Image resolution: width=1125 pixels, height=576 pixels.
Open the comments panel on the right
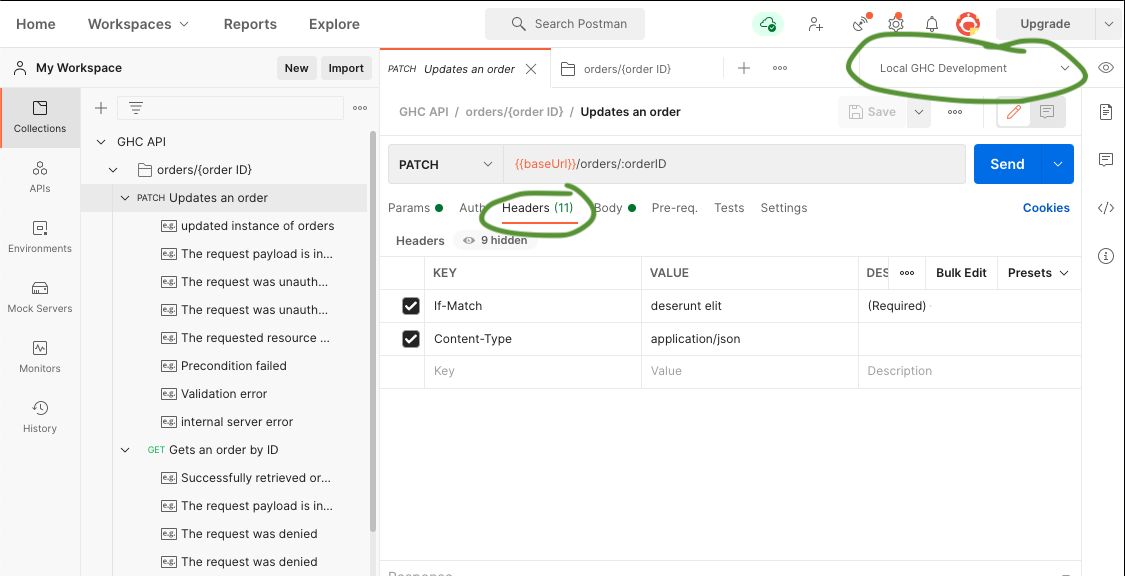pos(1105,160)
